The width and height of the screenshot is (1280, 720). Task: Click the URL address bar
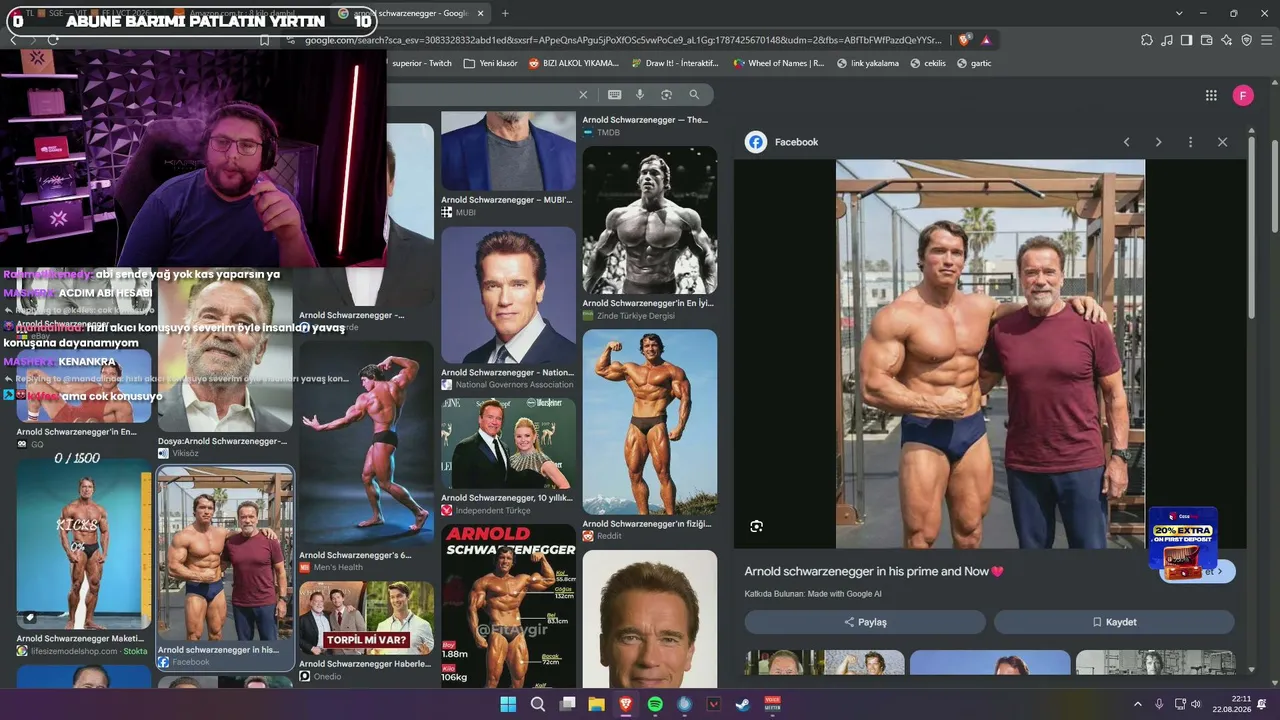(x=622, y=40)
